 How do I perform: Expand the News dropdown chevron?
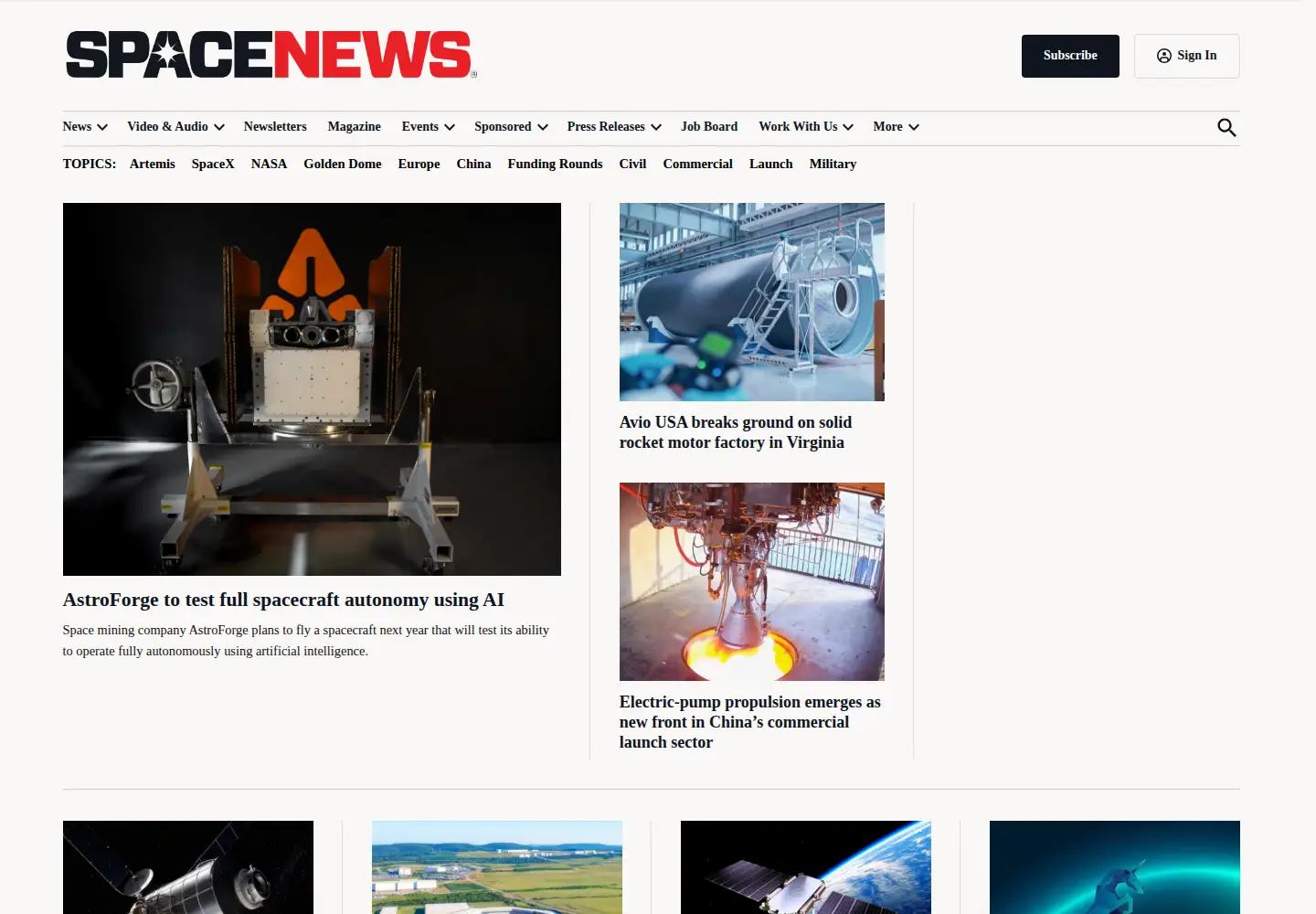click(102, 127)
